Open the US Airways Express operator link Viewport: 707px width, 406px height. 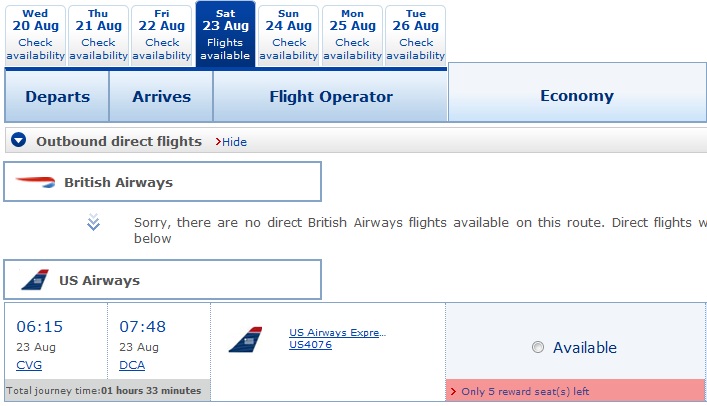pyautogui.click(x=337, y=332)
